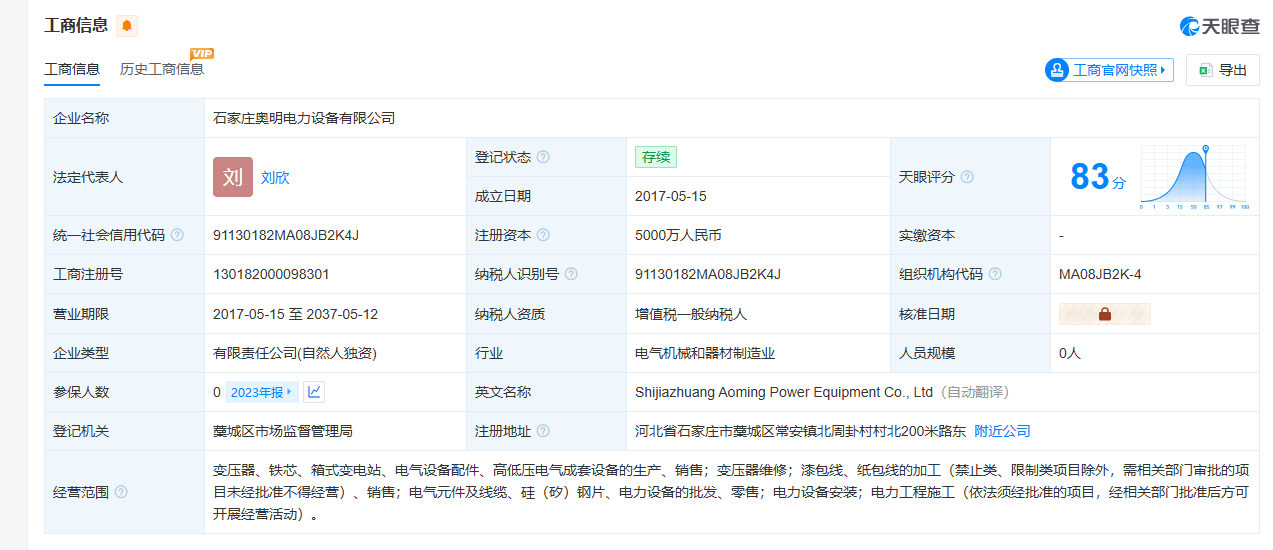Click taxpayer qualification 增值税一般纳税人
The height and width of the screenshot is (550, 1273).
[x=691, y=314]
